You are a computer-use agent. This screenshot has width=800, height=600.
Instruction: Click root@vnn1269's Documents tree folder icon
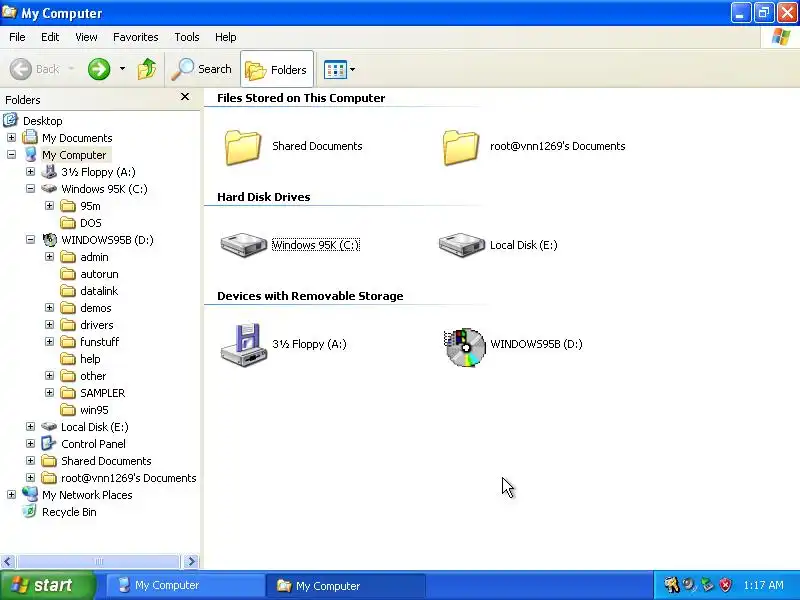[x=49, y=478]
